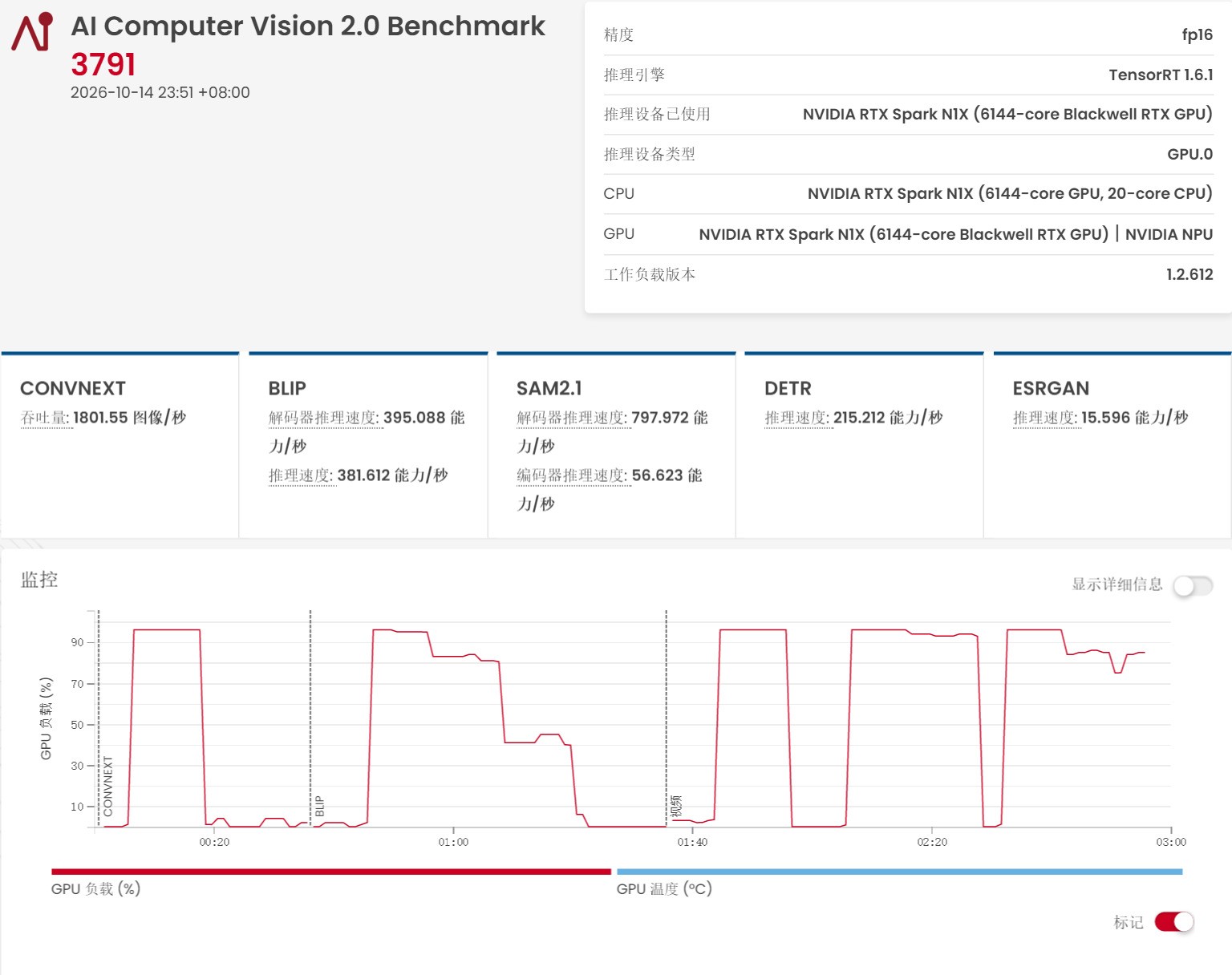Click the GPU.0 device type value
This screenshot has width=1232, height=975.
(x=1190, y=154)
